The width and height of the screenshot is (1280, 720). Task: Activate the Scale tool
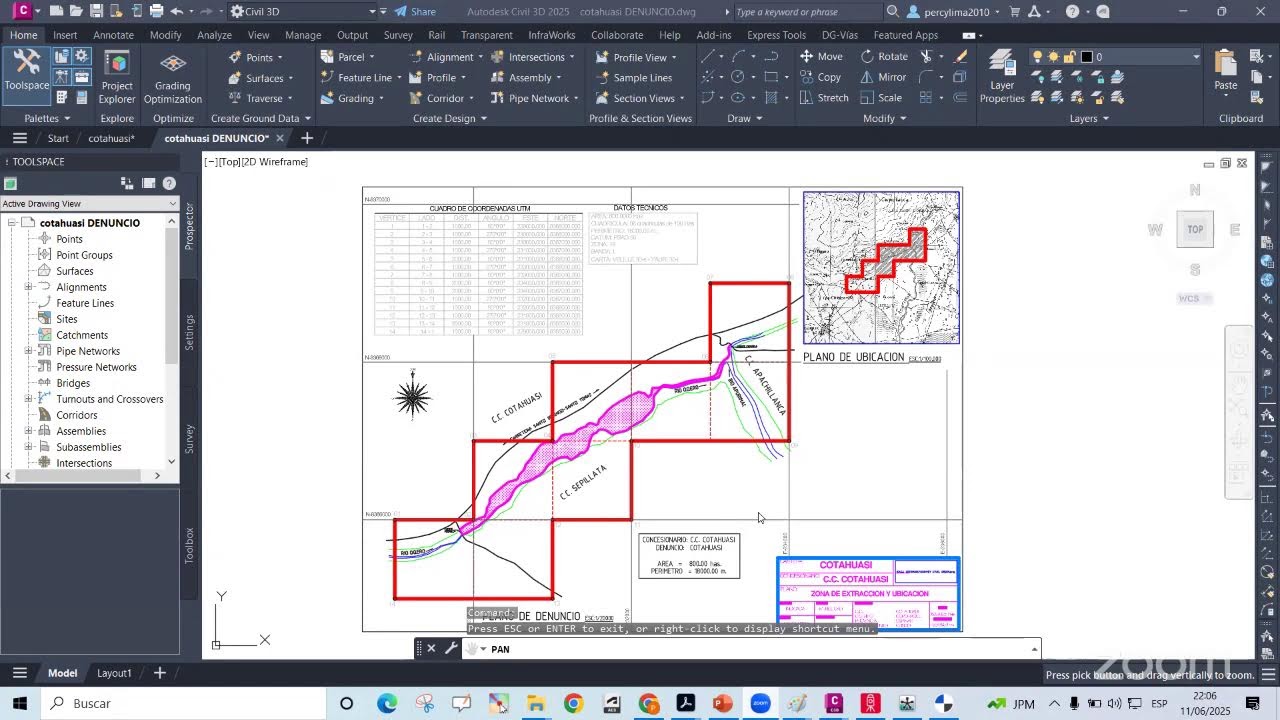click(880, 98)
